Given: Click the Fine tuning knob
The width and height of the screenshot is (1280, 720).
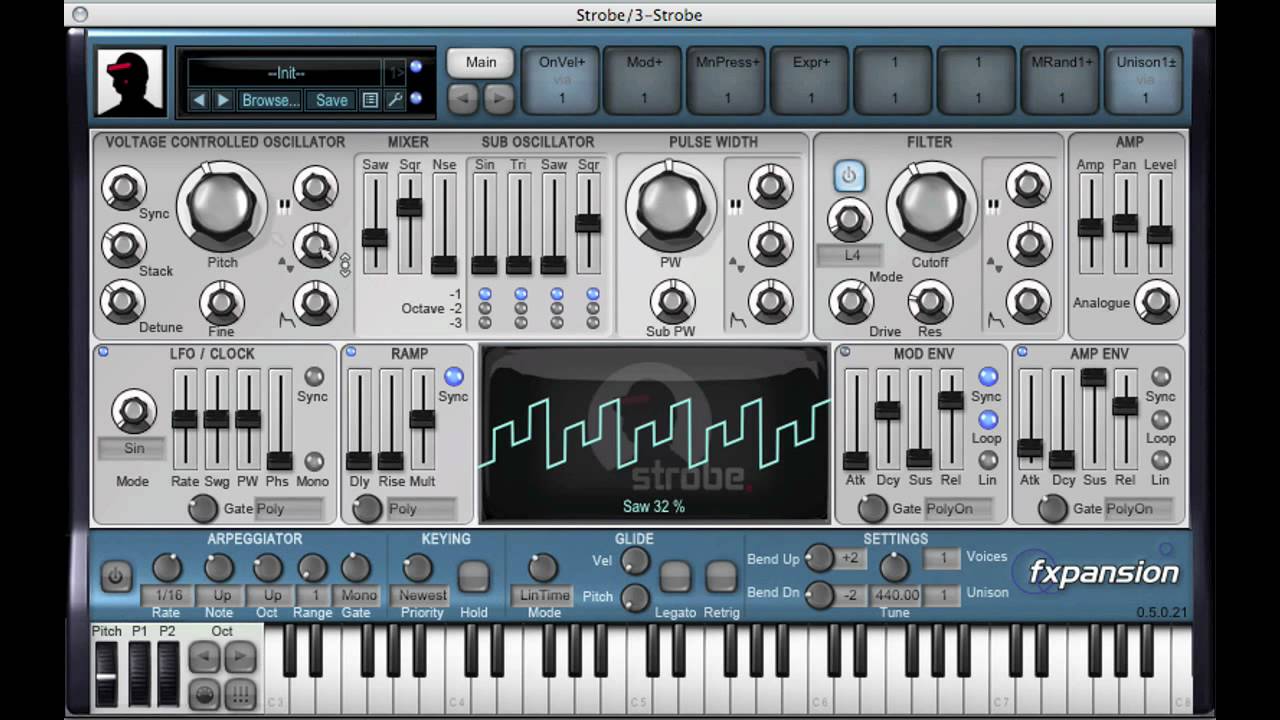Looking at the screenshot, I should coord(222,302).
